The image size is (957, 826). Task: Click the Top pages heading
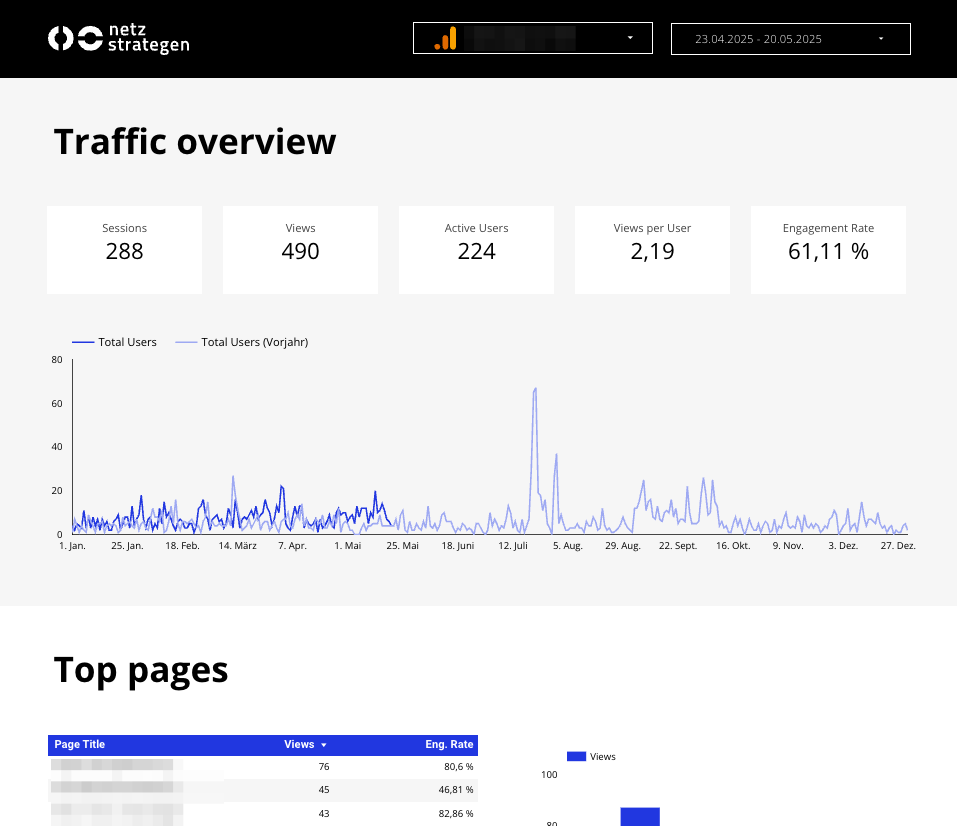[x=140, y=670]
